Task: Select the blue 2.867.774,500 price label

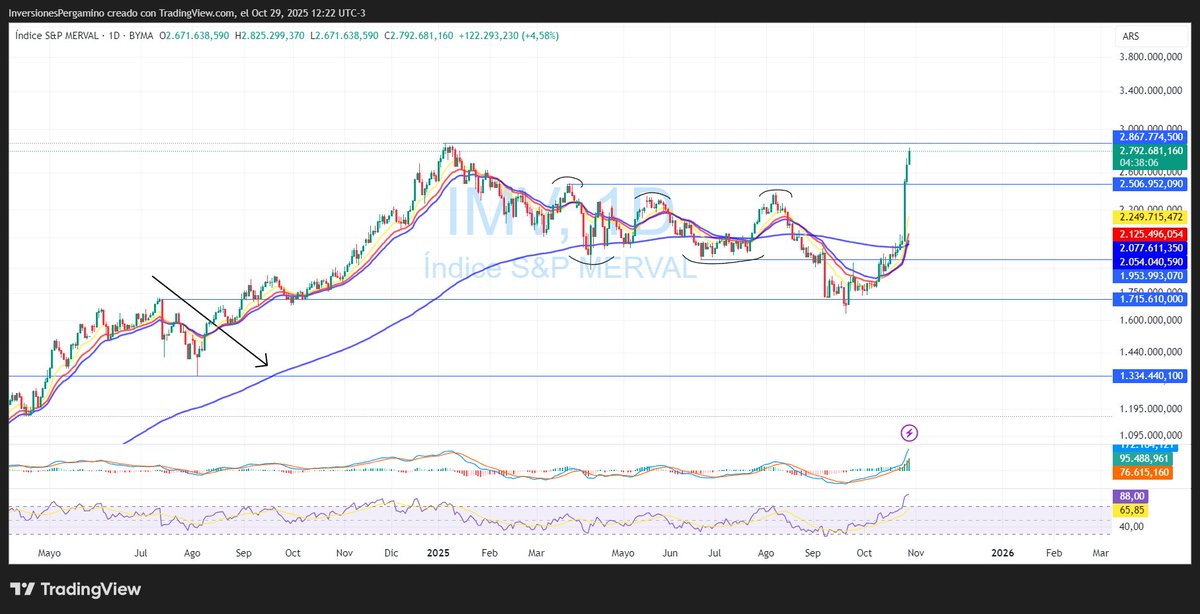Action: 1150,137
